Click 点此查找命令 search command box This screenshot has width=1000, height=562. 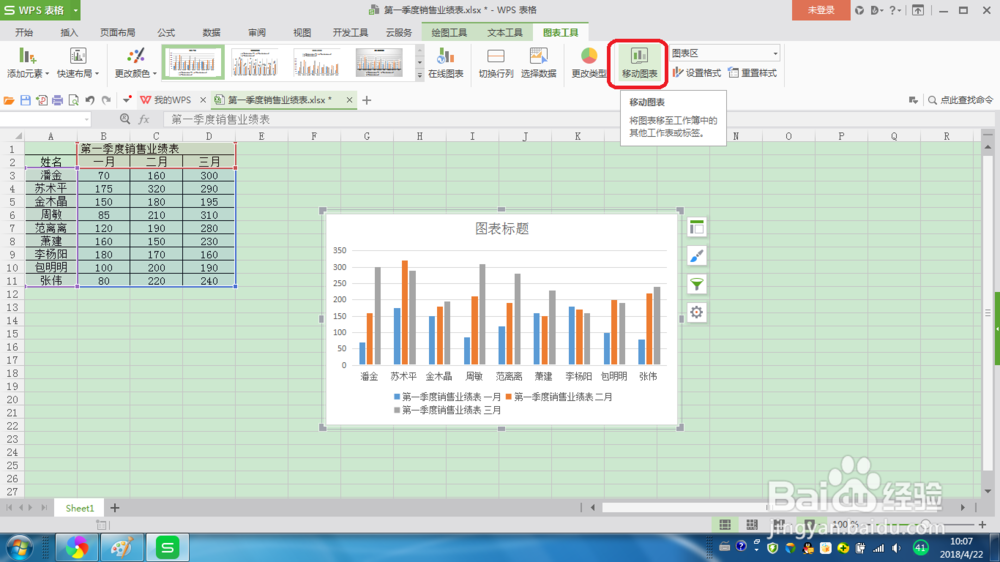coord(961,100)
